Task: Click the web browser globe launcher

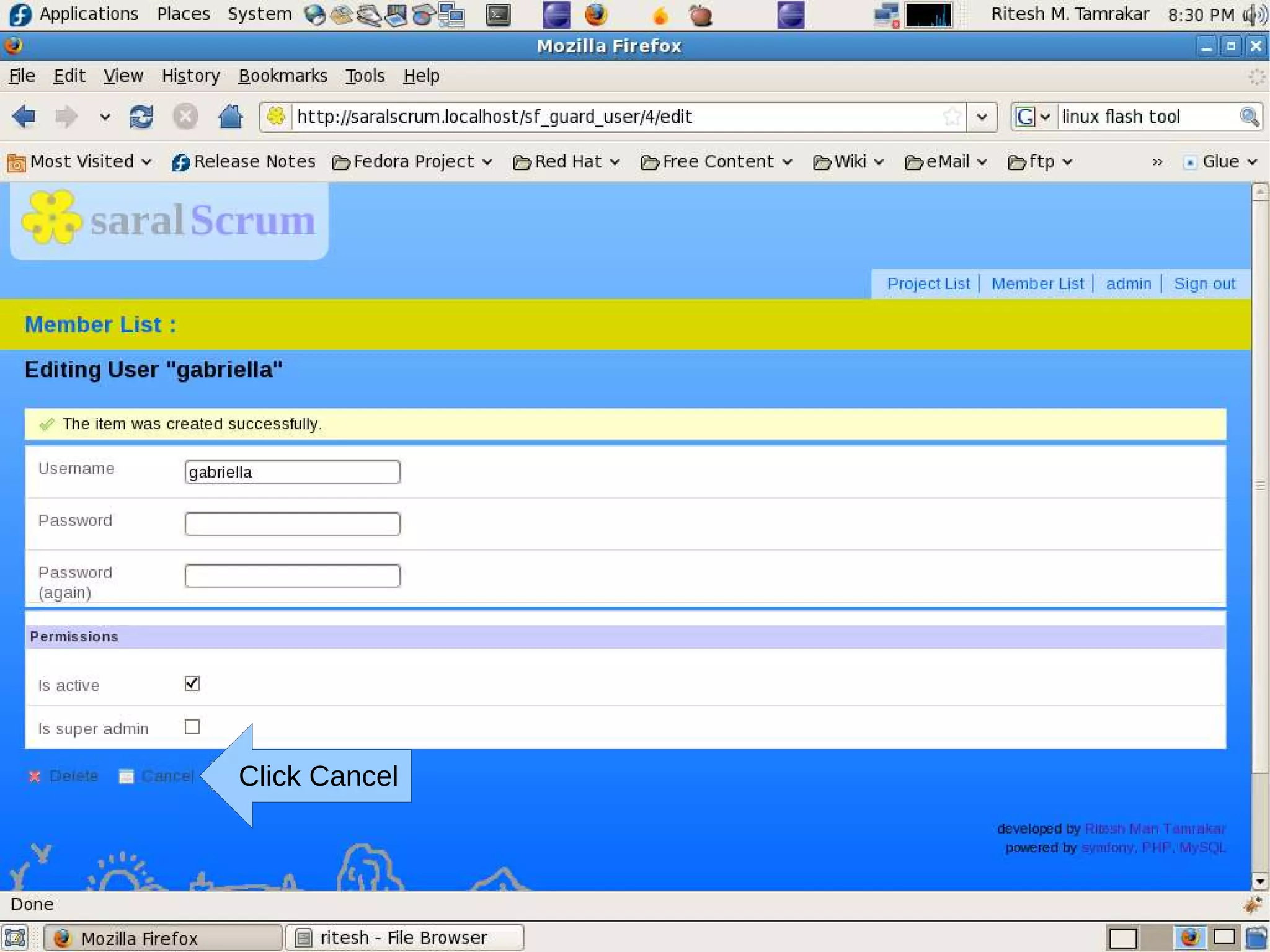Action: pos(315,15)
